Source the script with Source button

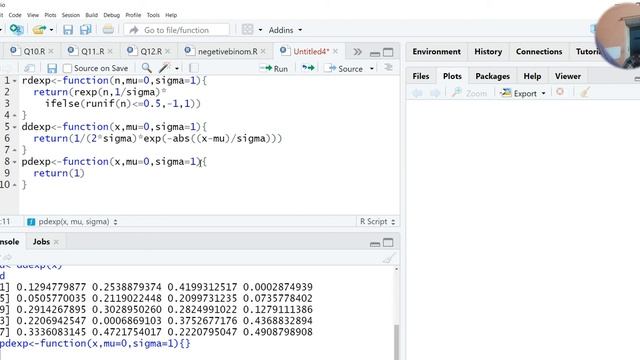click(344, 69)
